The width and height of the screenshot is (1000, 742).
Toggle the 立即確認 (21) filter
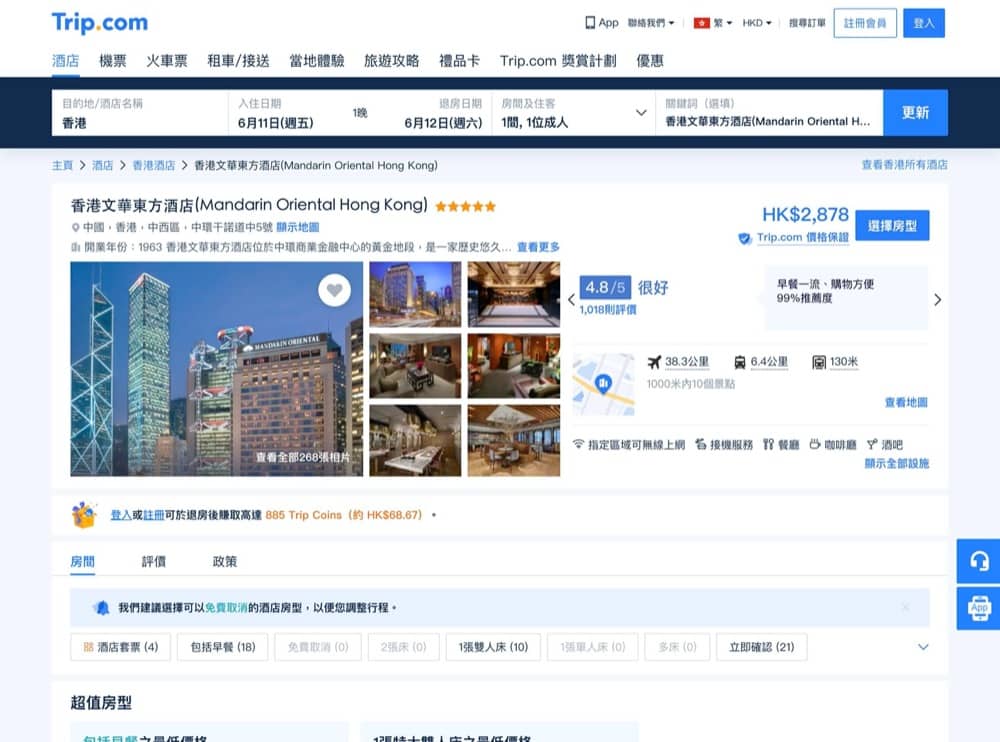coord(761,647)
